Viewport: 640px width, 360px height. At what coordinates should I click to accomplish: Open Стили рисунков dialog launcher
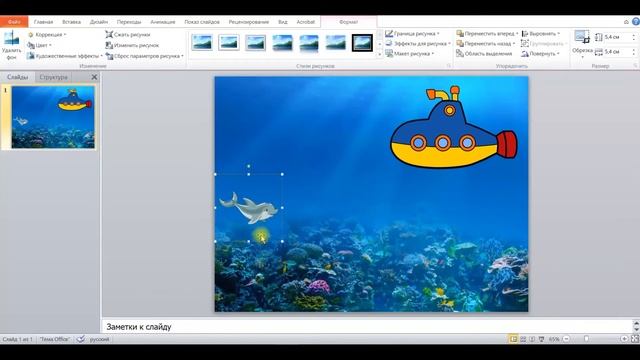[x=449, y=66]
